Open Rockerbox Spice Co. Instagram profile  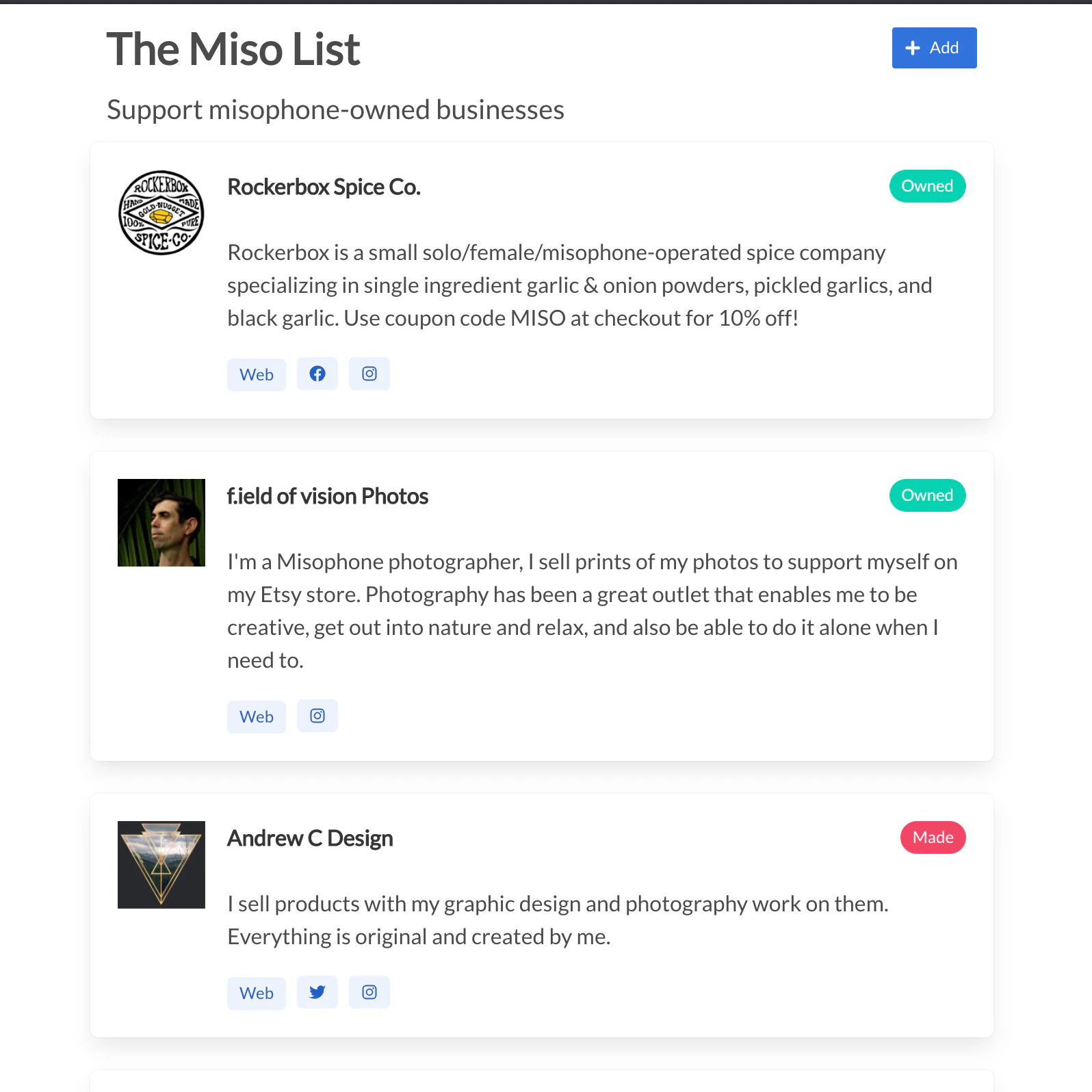coord(369,374)
